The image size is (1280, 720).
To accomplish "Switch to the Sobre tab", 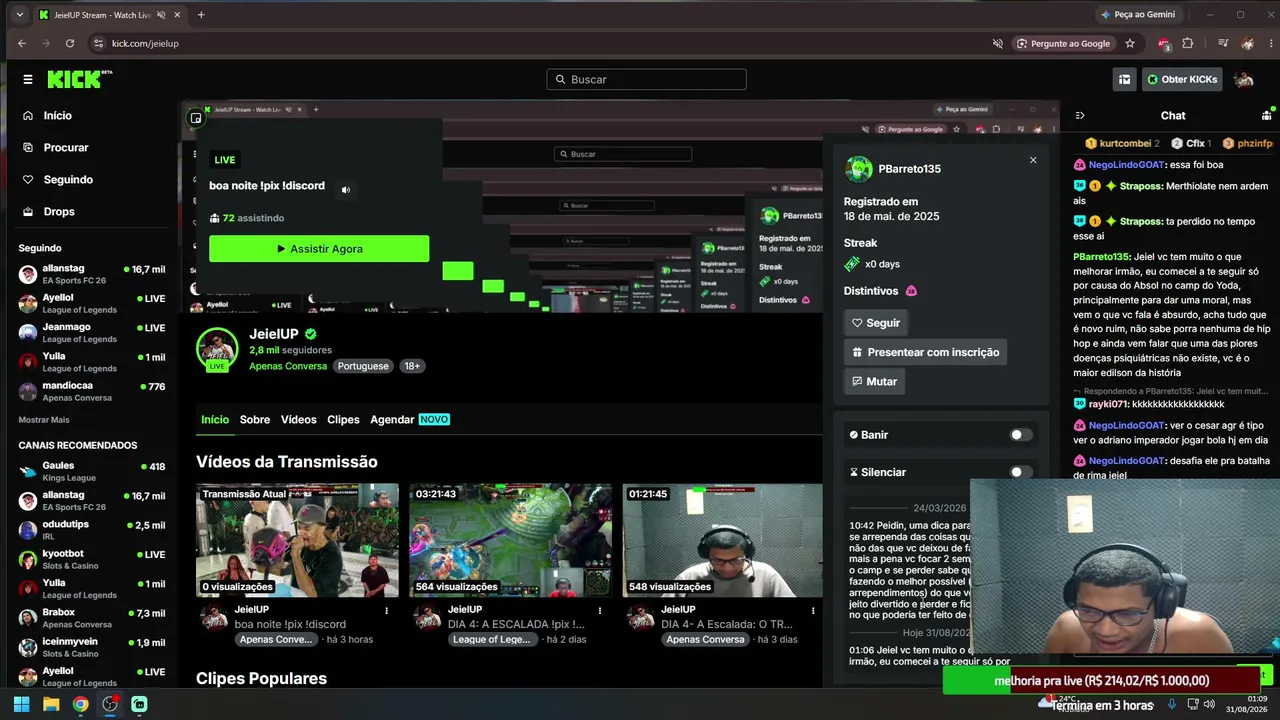I will click(x=255, y=420).
